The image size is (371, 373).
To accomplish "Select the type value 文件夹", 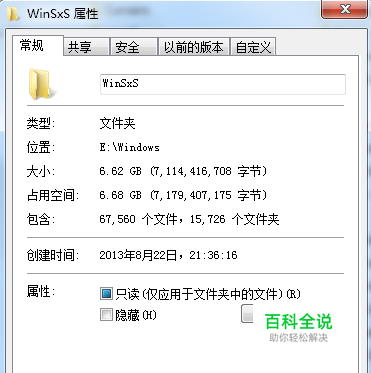I will (117, 124).
